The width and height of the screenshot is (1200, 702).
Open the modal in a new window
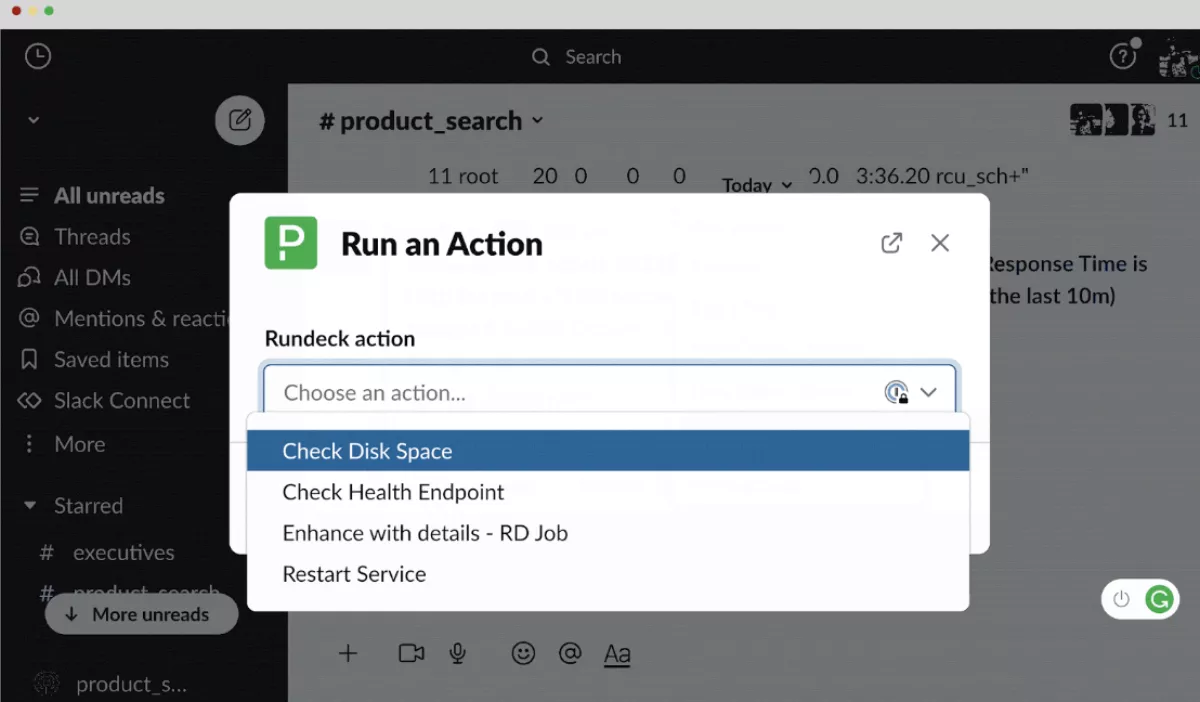coord(891,243)
